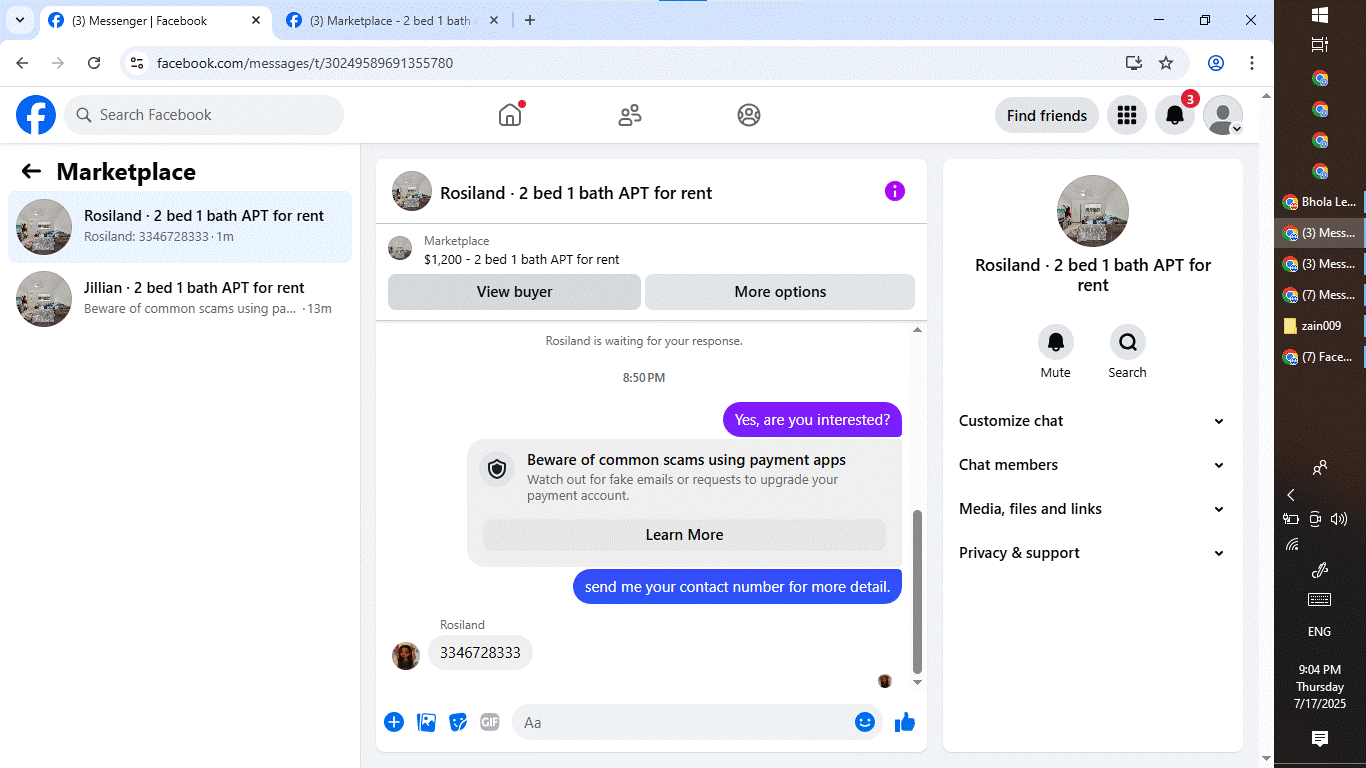Viewport: 1366px width, 768px height.
Task: Open the Friends icon in the top navigation
Action: pos(630,115)
